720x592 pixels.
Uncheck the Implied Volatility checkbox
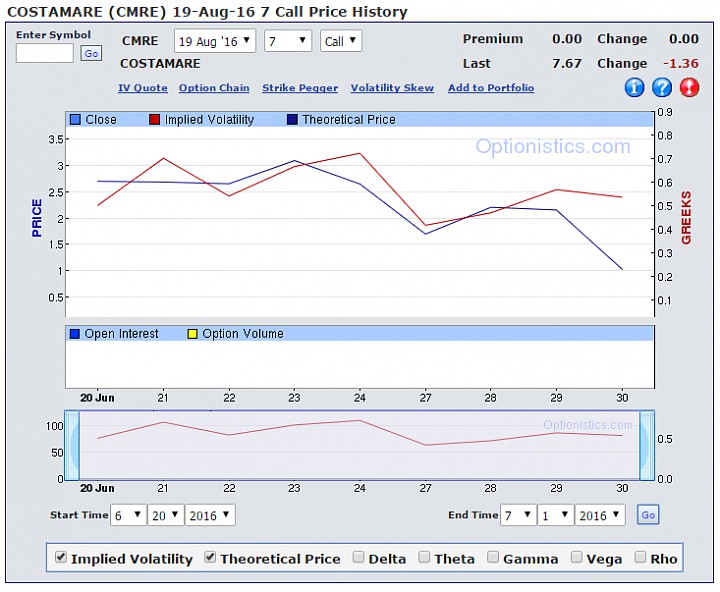[60, 557]
